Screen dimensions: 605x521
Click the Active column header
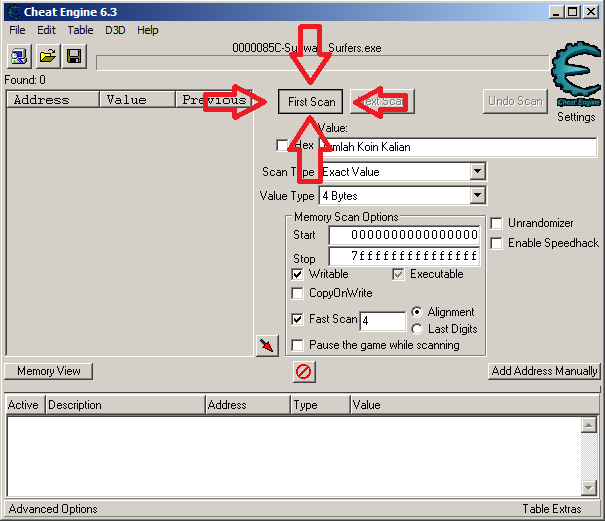tap(25, 405)
